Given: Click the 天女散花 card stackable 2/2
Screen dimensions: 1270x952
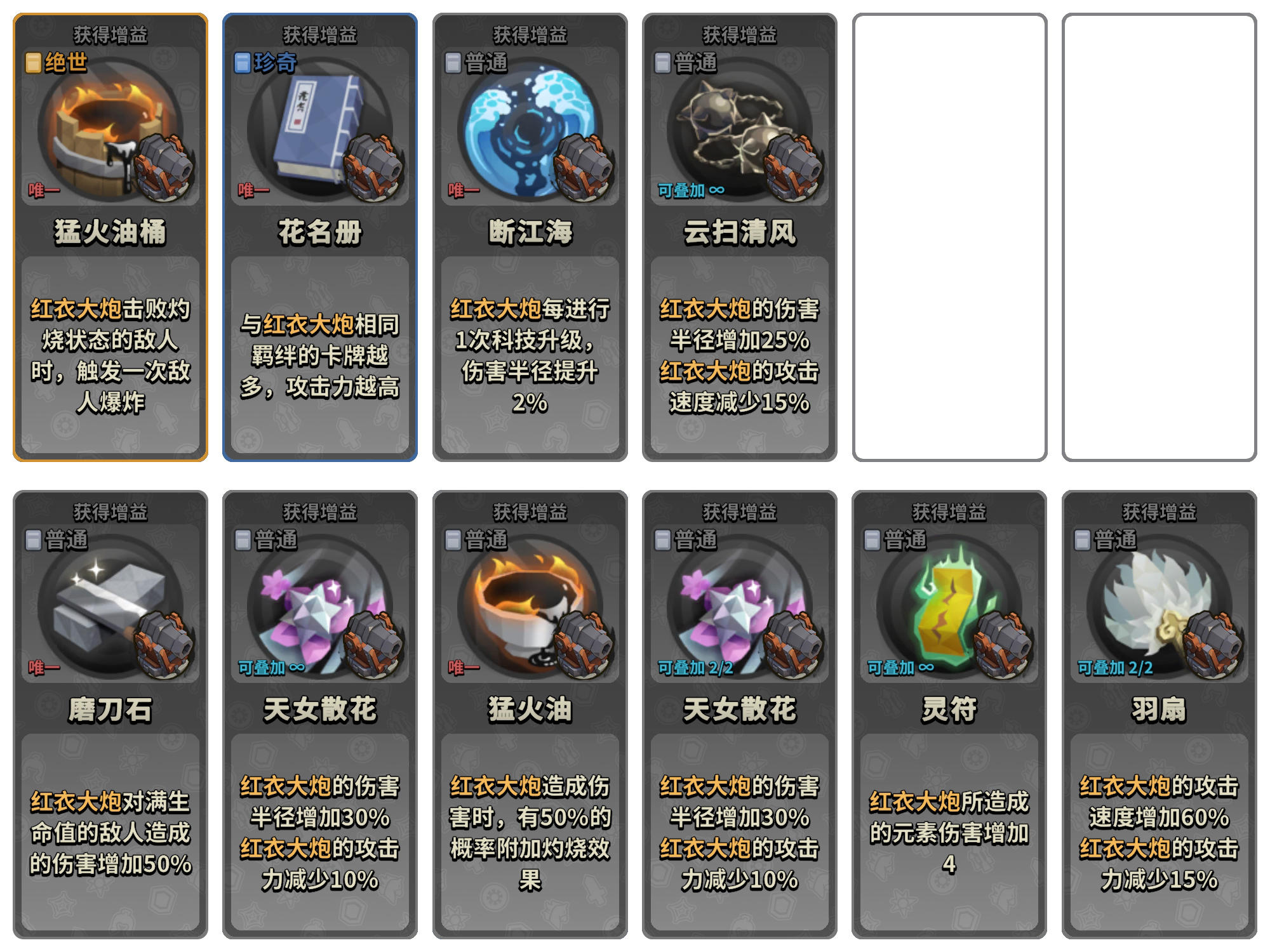Looking at the screenshot, I should click(x=739, y=715).
